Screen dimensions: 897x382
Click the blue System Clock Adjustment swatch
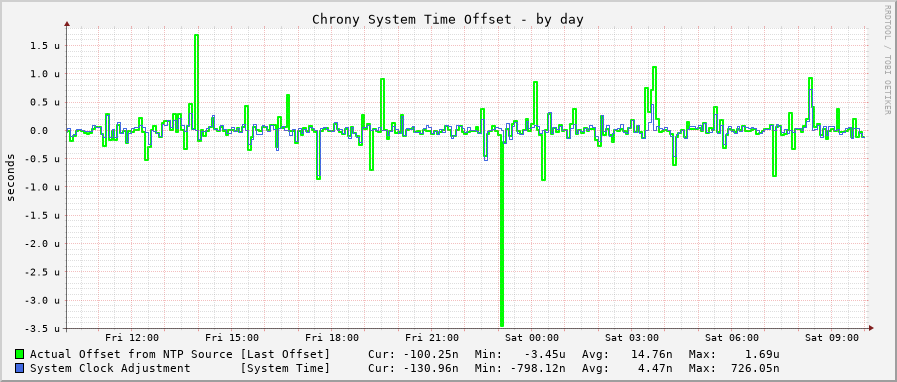tap(20, 368)
